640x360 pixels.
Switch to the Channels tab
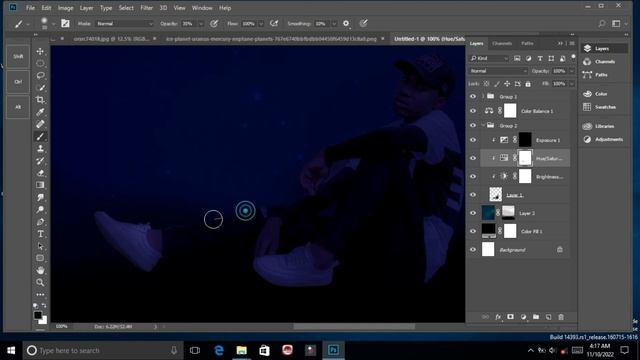click(502, 43)
